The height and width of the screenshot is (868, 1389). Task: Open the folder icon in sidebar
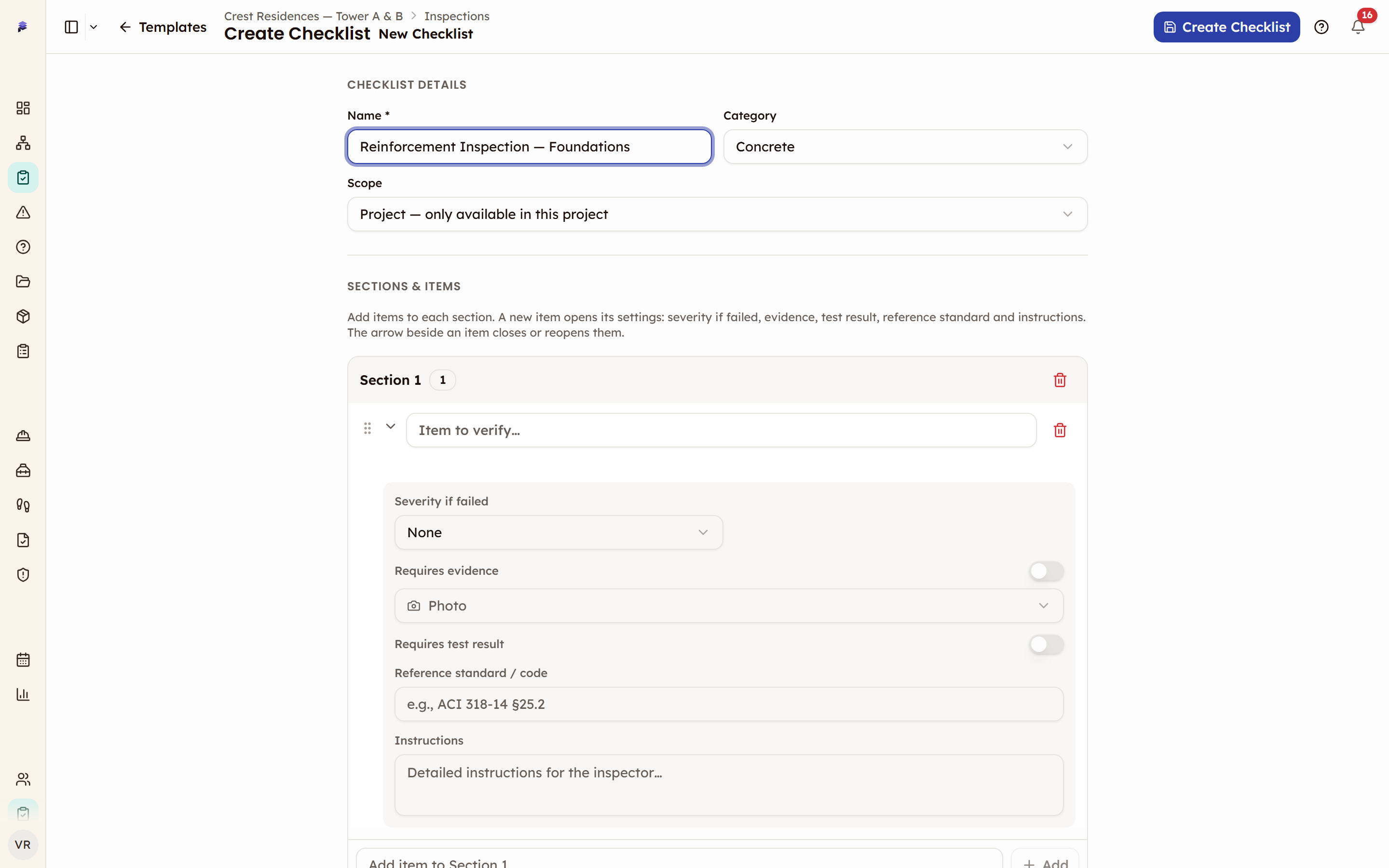[23, 282]
